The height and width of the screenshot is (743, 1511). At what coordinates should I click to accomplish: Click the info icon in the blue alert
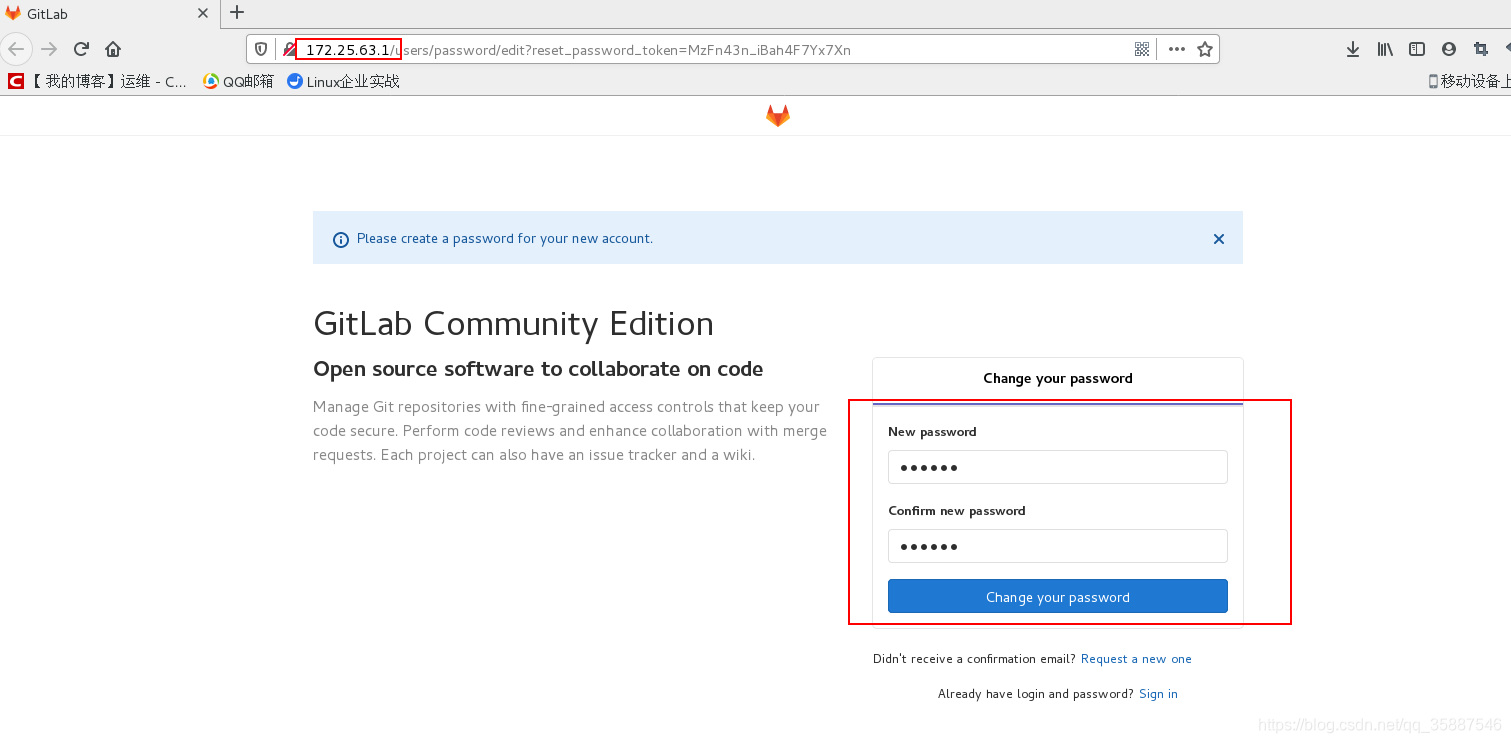[x=341, y=239]
